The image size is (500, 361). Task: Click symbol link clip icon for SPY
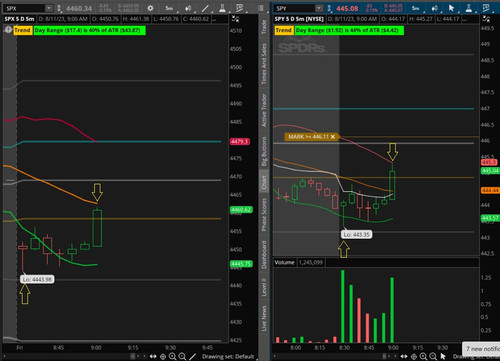329,9
